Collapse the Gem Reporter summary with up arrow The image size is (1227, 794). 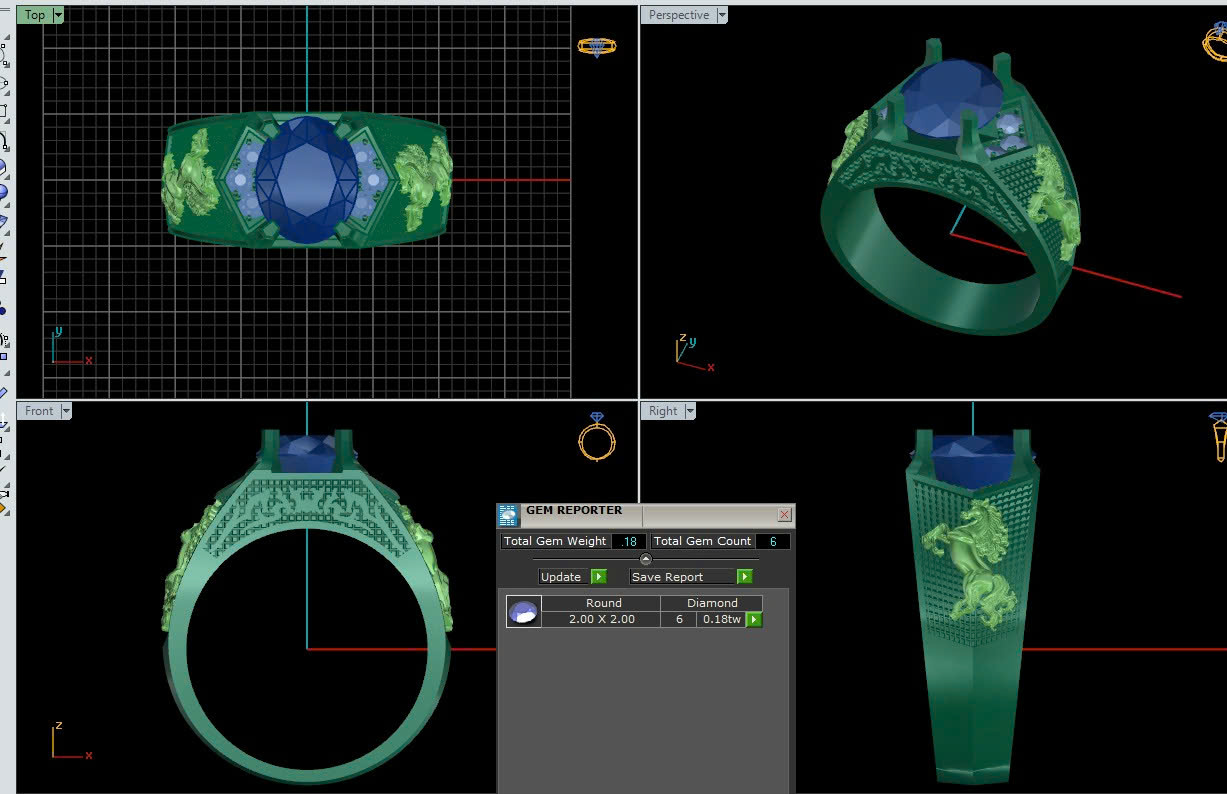[645, 559]
